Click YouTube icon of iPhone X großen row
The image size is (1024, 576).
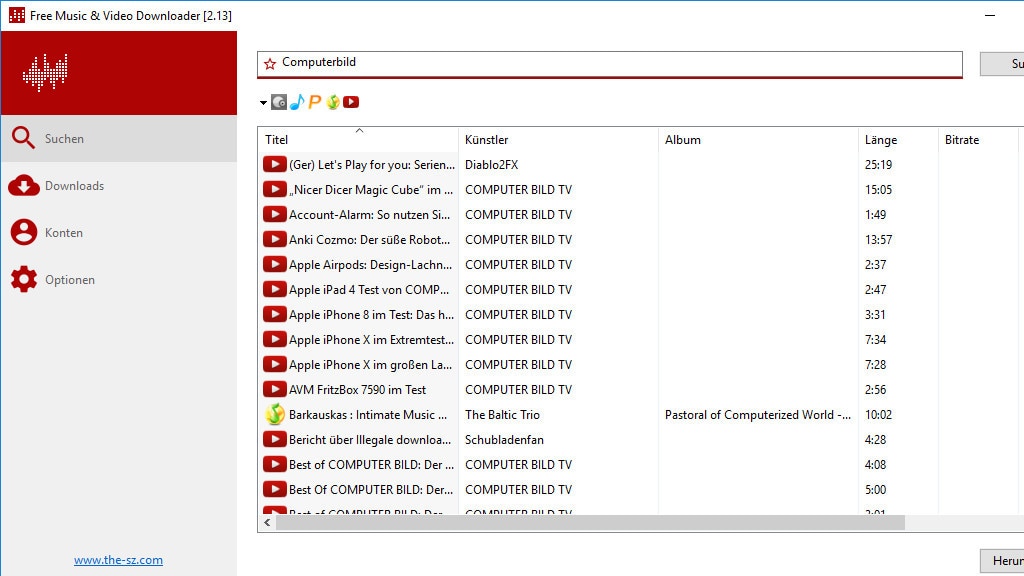pos(274,364)
